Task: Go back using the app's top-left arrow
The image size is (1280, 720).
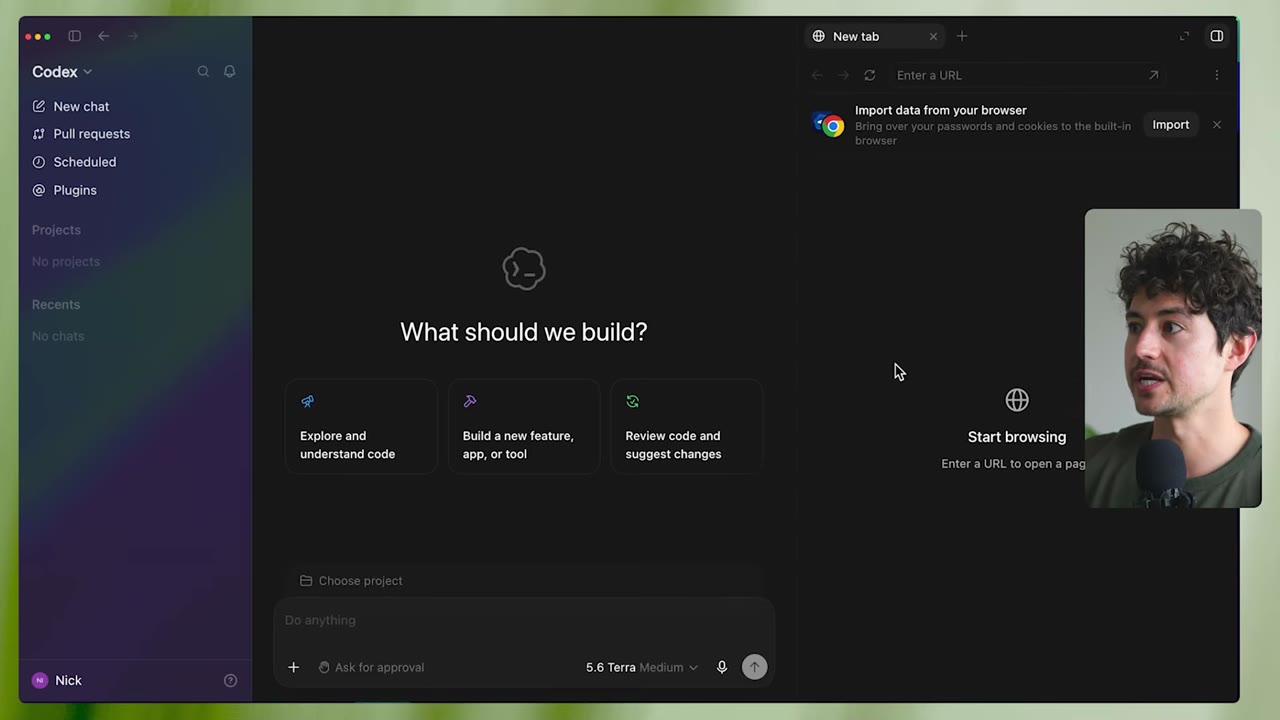Action: (104, 36)
